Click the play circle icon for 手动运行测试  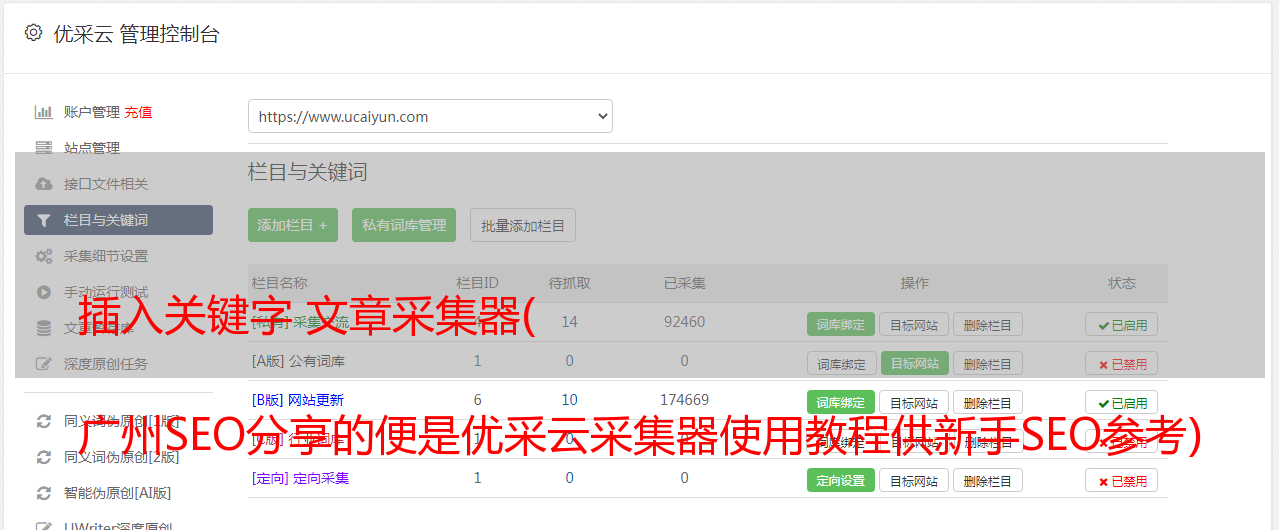point(44,292)
